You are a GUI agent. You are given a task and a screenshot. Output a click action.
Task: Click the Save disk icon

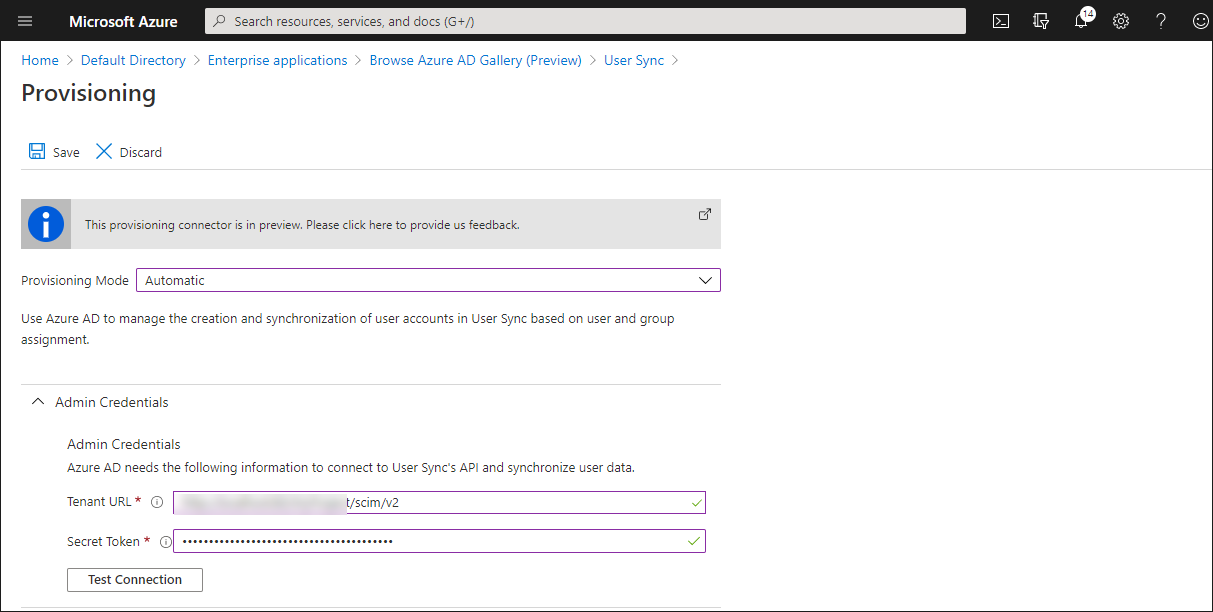(x=37, y=152)
